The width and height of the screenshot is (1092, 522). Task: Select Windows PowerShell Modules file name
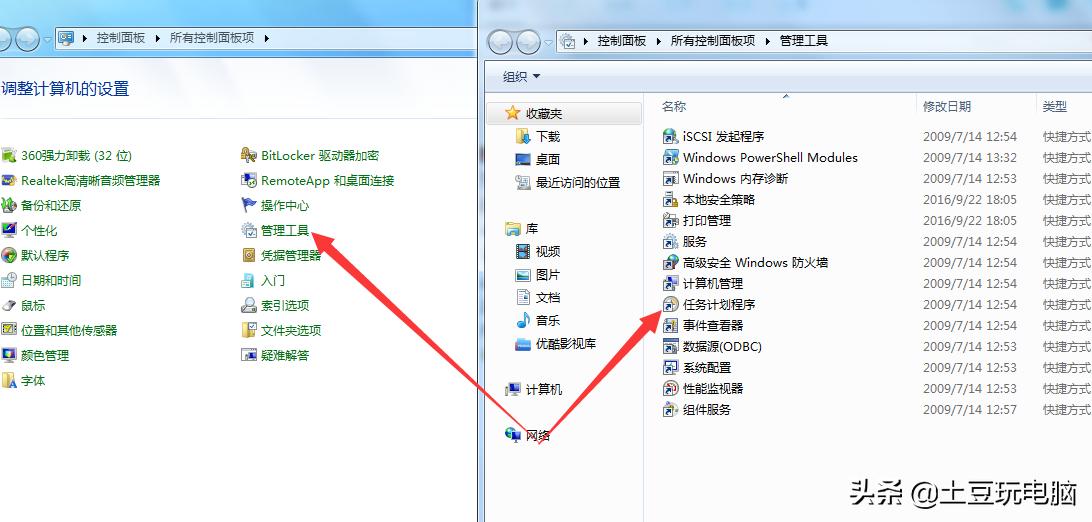click(x=770, y=157)
